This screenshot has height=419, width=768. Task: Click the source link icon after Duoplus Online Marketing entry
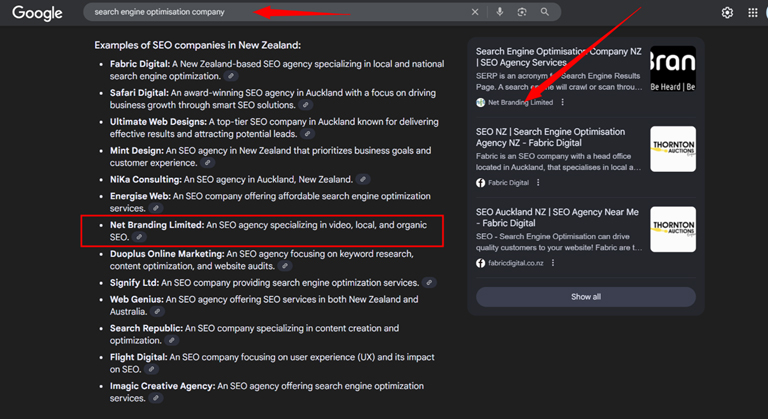285,266
